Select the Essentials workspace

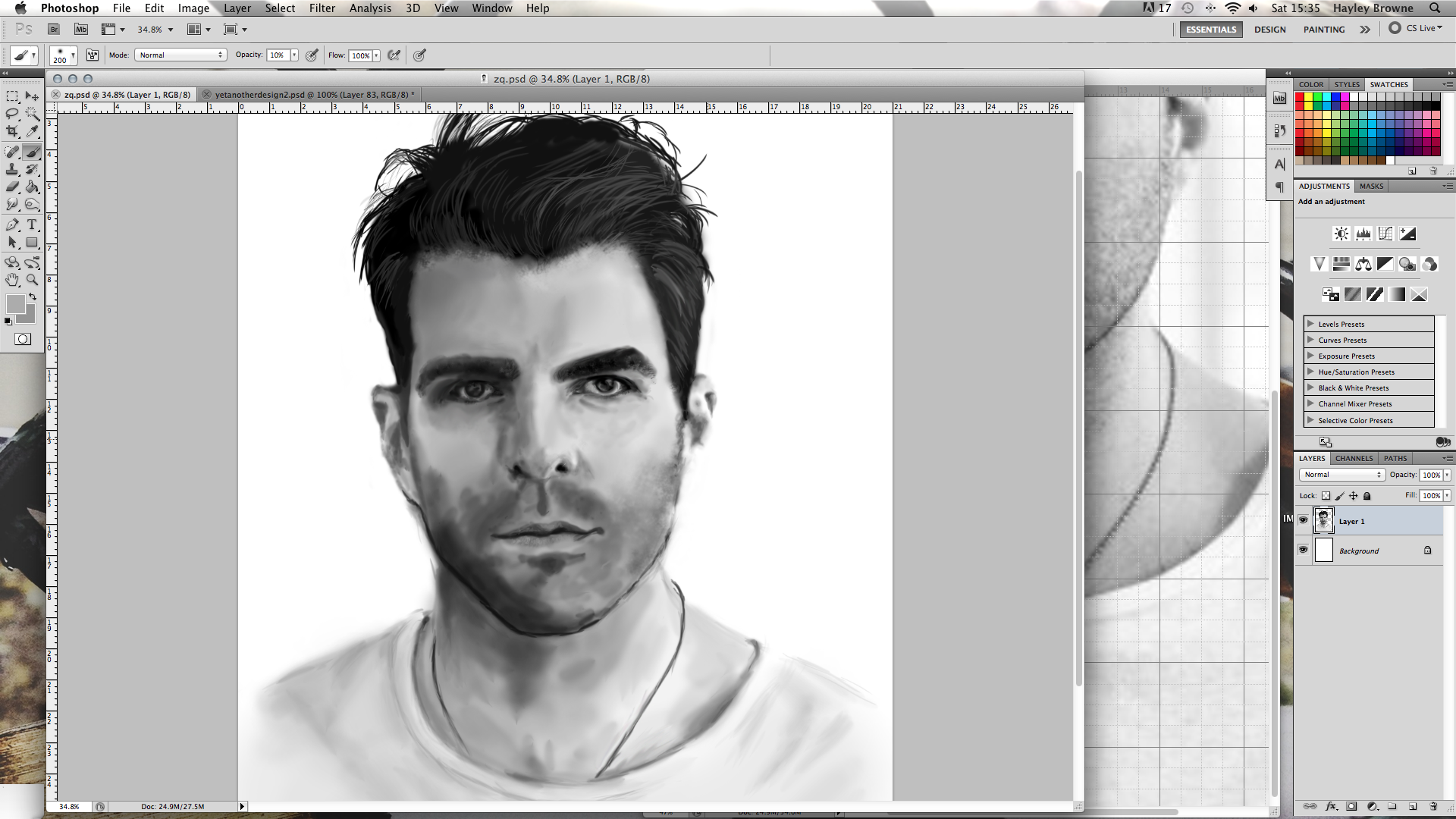(1211, 30)
